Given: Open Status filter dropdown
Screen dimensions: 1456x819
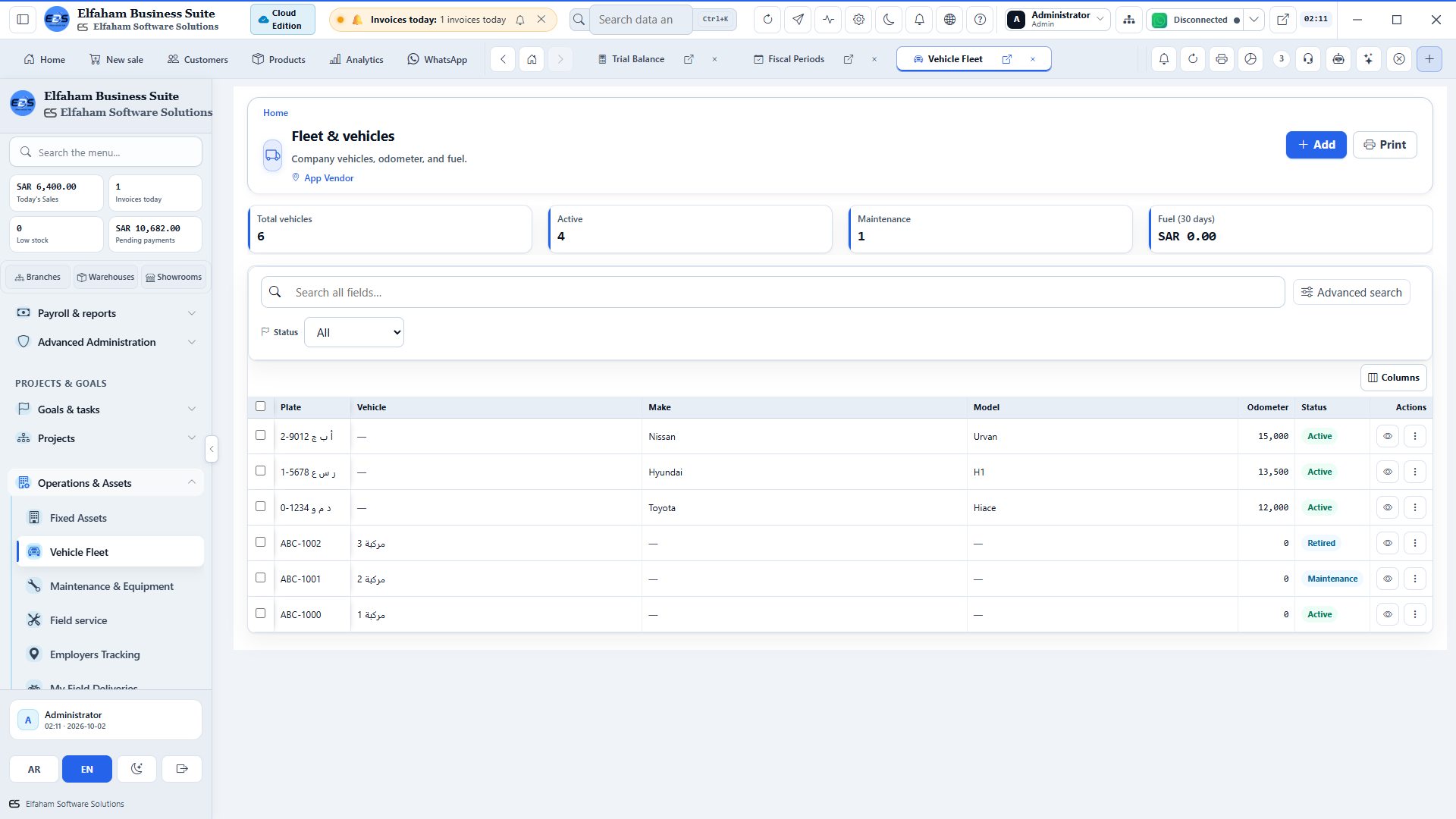Looking at the screenshot, I should click(354, 332).
